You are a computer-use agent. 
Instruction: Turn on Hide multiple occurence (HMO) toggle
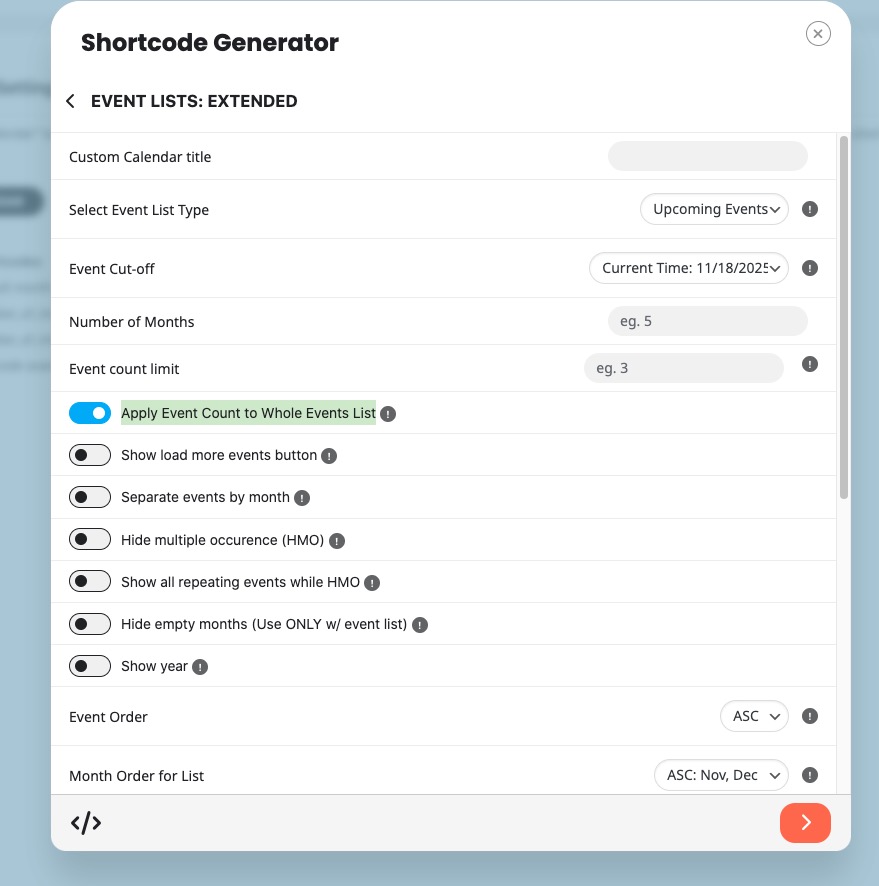point(90,540)
